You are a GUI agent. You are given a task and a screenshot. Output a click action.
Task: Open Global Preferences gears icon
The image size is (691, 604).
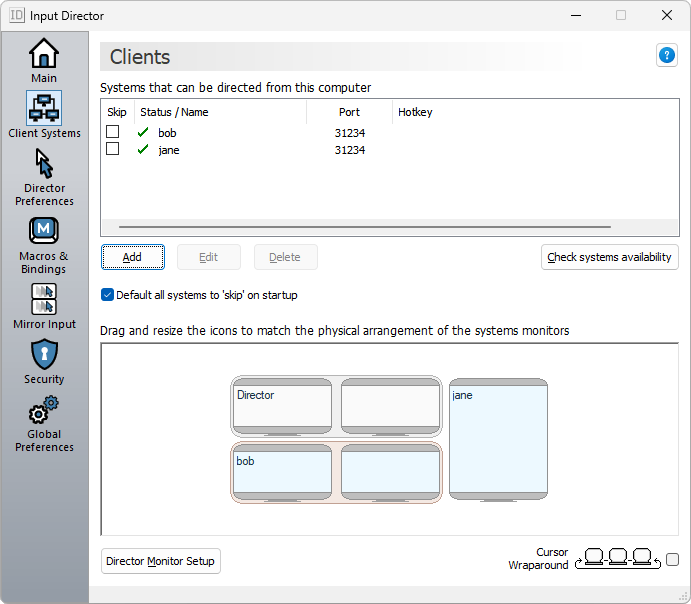coord(44,410)
